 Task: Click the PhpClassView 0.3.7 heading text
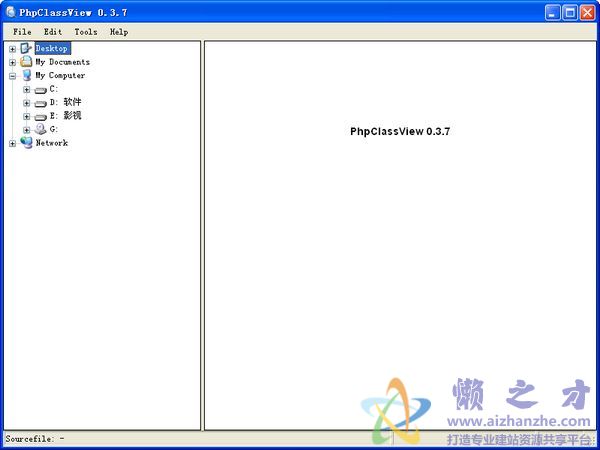pyautogui.click(x=400, y=132)
